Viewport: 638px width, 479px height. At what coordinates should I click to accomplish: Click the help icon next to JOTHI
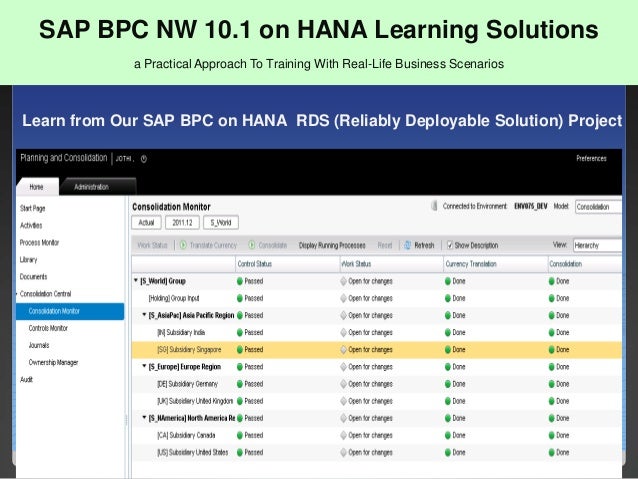coord(144,159)
